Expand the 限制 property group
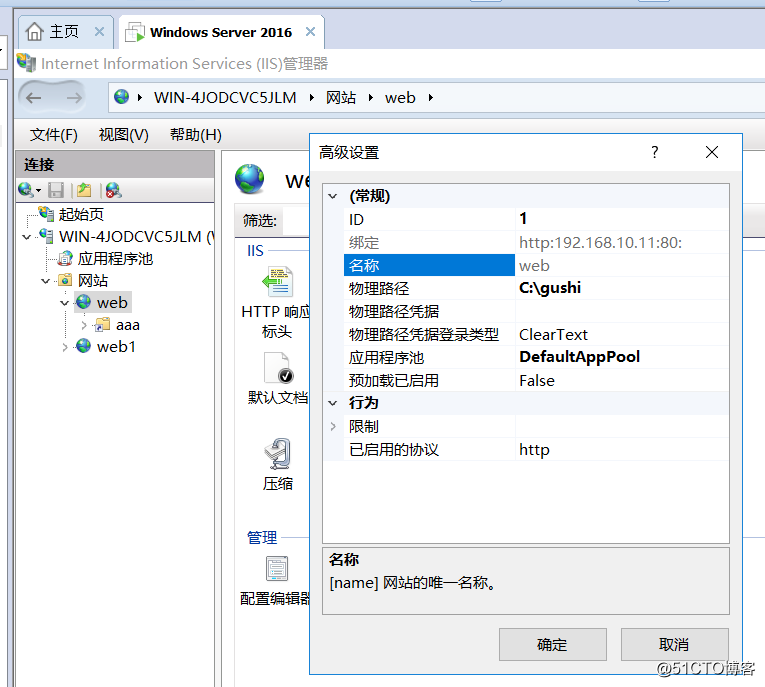The width and height of the screenshot is (765, 687). pos(333,426)
